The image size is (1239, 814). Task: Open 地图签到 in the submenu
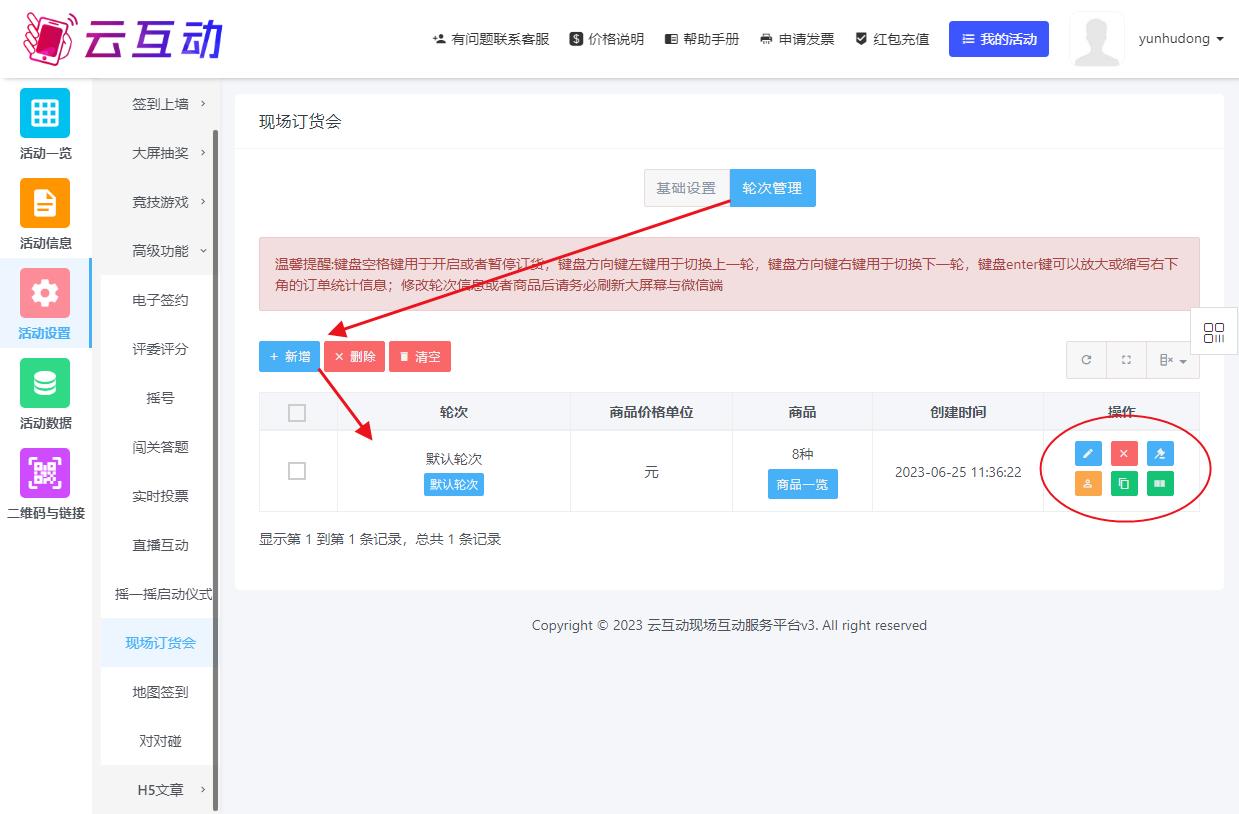point(160,692)
